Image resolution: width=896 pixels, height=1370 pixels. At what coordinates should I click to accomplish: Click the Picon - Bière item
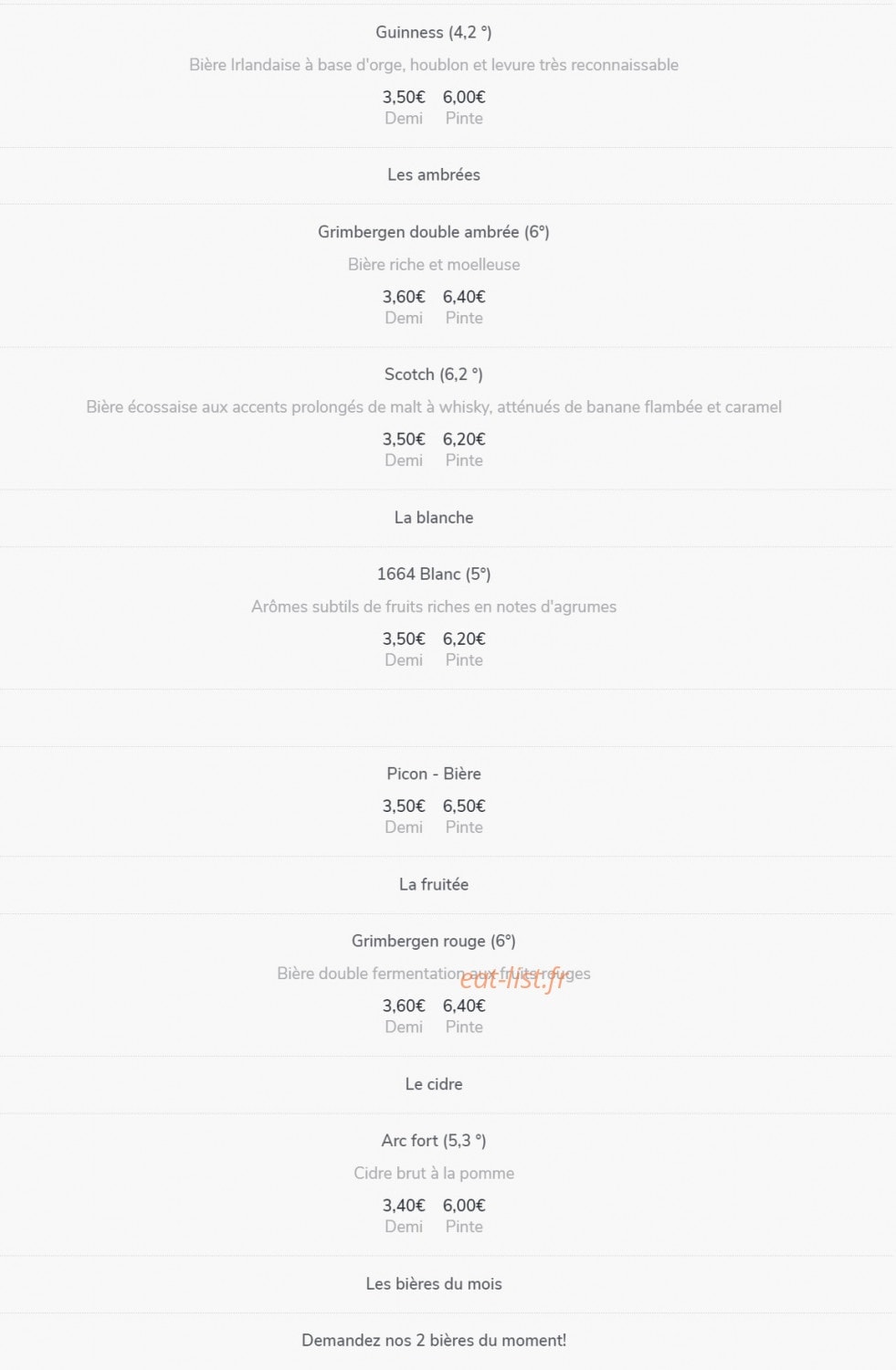434,774
